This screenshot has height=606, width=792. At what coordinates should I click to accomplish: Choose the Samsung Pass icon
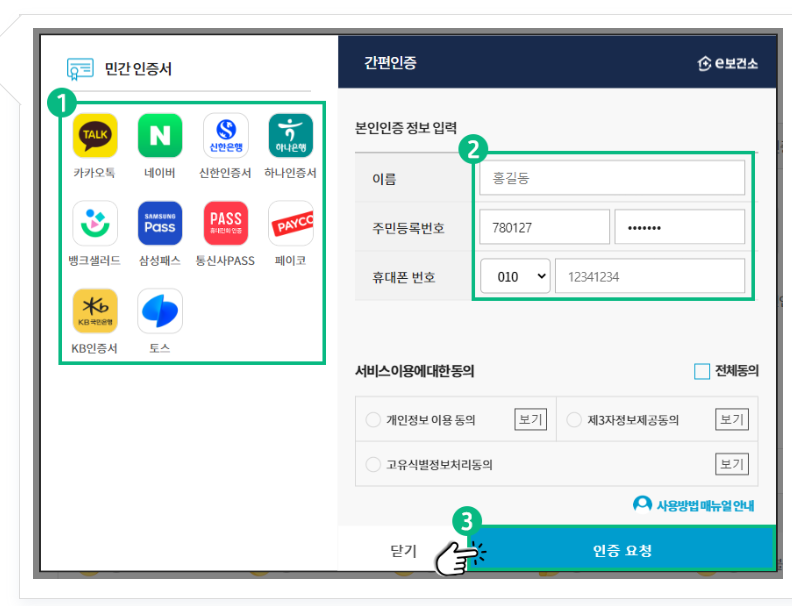tap(160, 223)
